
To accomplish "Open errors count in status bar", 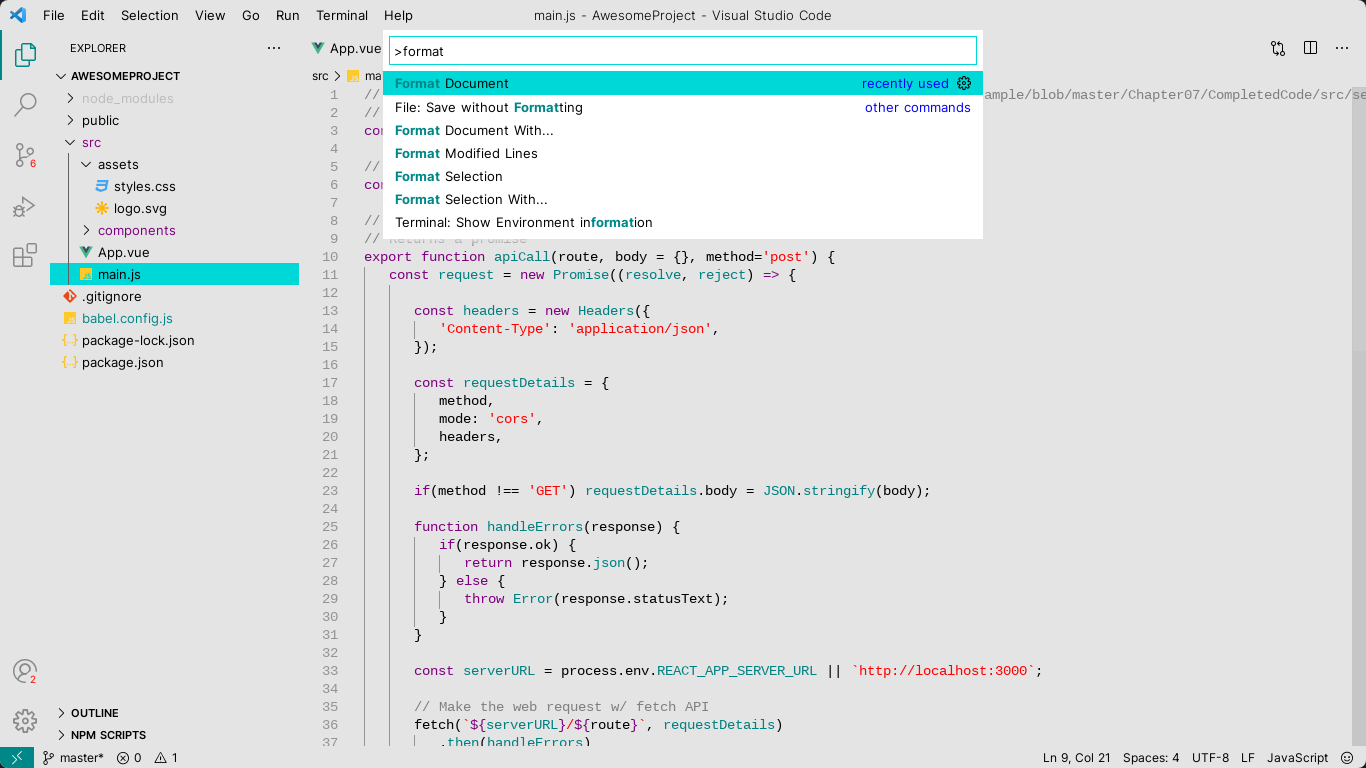I will 129,758.
